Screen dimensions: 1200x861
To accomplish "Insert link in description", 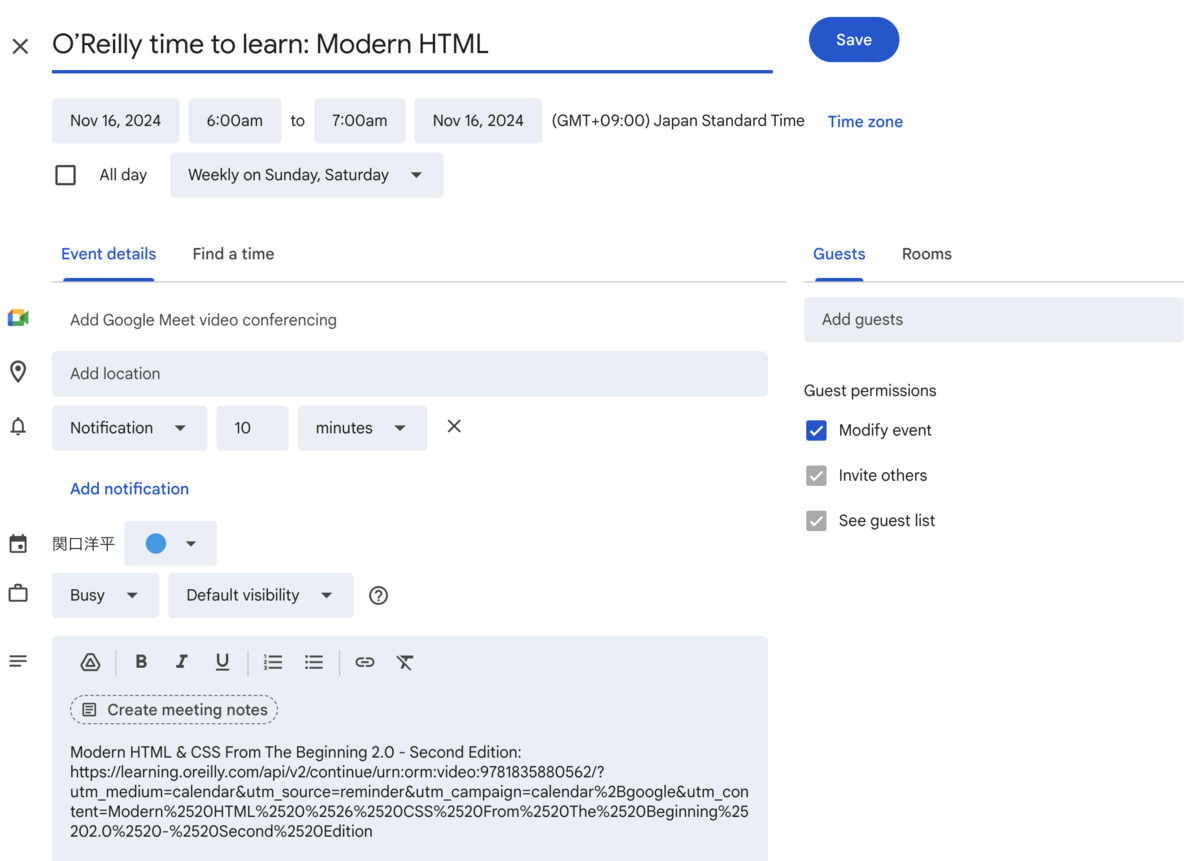I will click(x=365, y=662).
